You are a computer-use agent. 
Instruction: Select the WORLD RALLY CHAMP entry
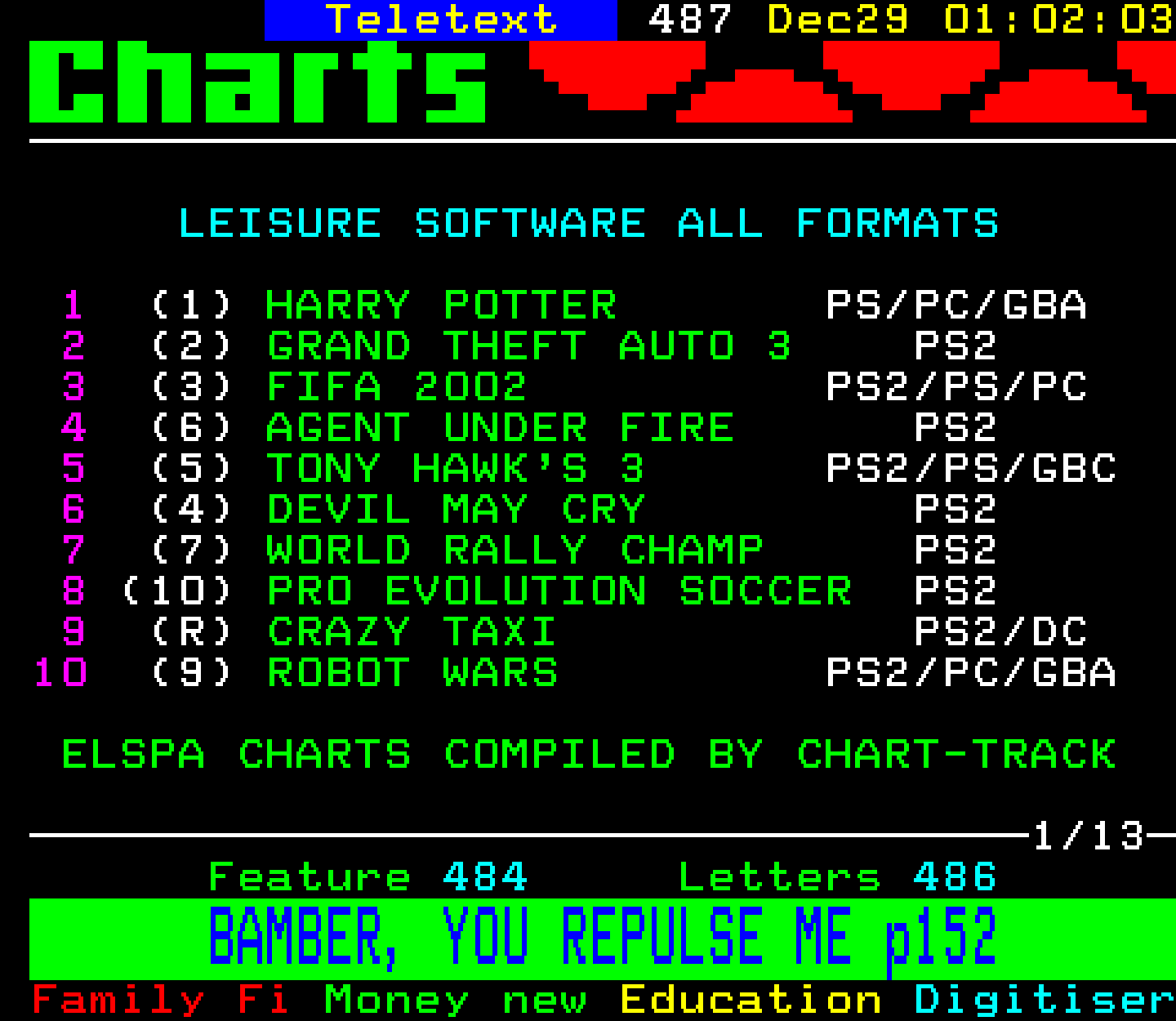coord(514,551)
